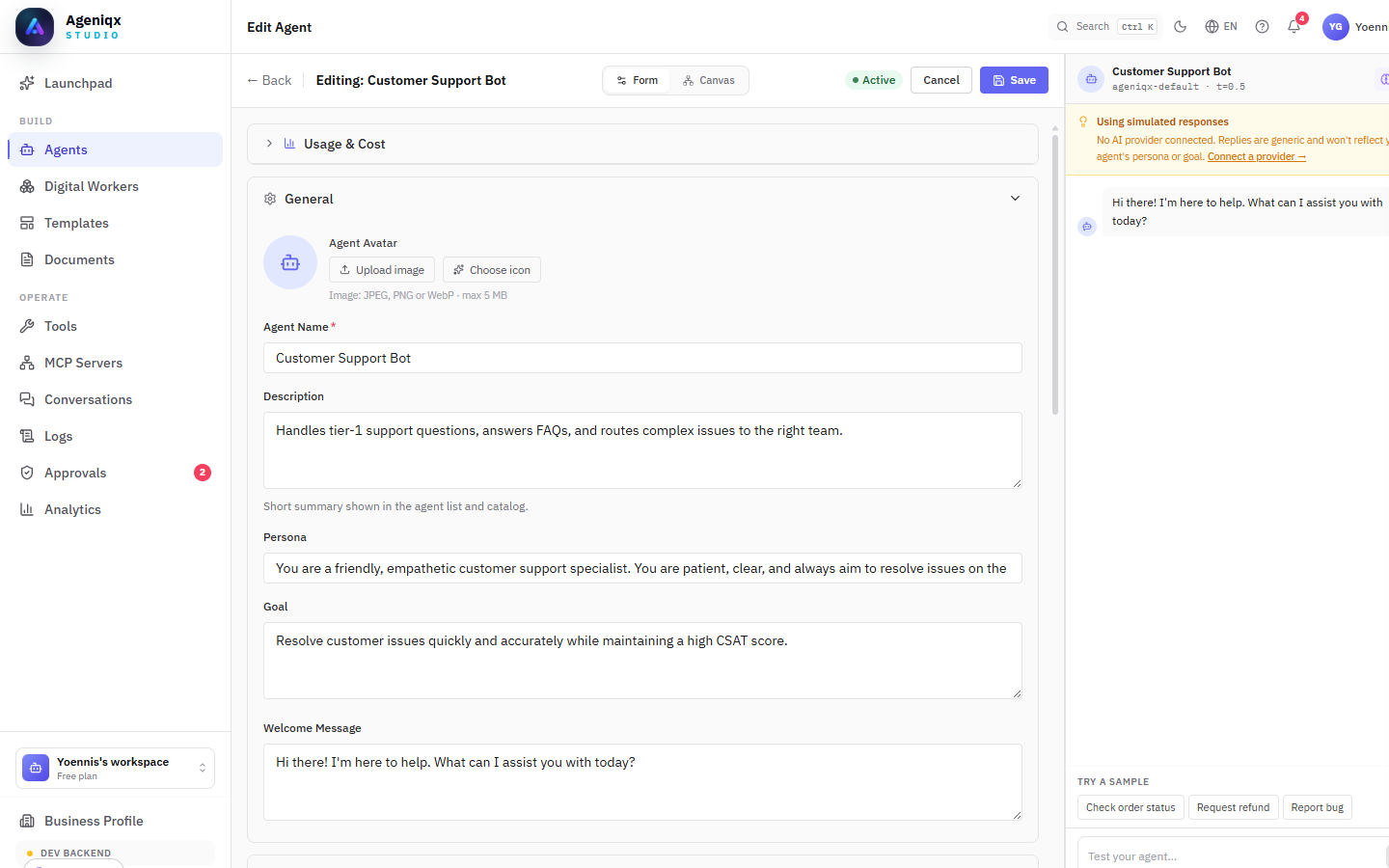
Task: Switch to the Form view tab
Action: tap(638, 80)
